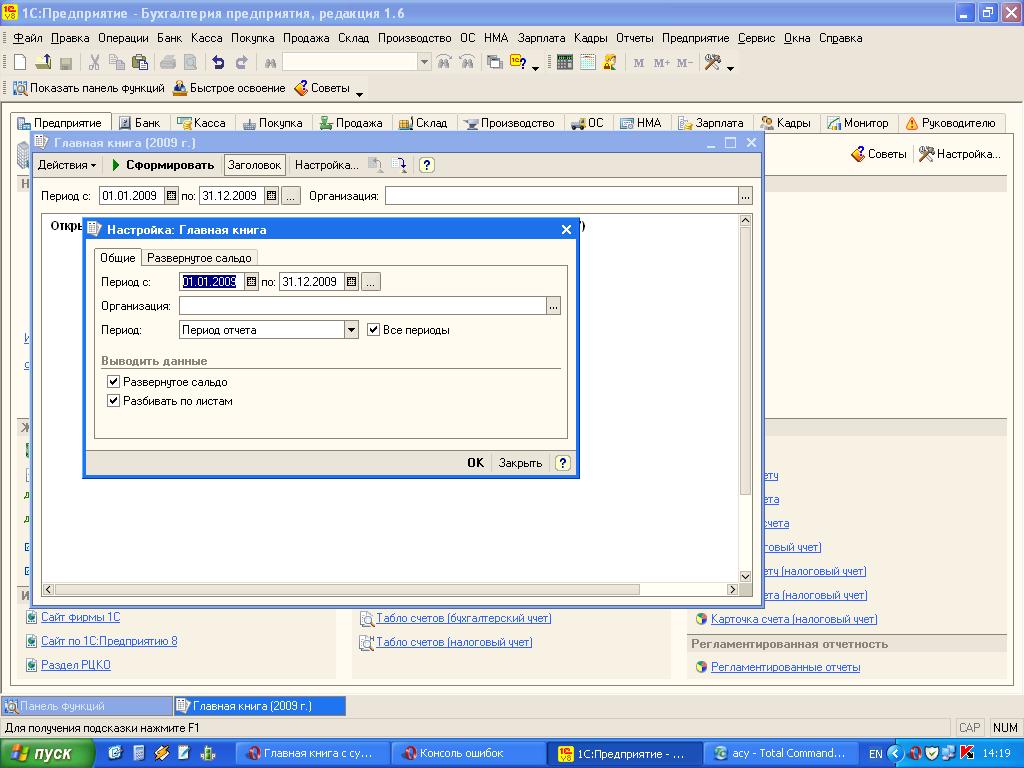Open calendar picker for dialog end date
The height and width of the screenshot is (768, 1024).
coord(351,281)
